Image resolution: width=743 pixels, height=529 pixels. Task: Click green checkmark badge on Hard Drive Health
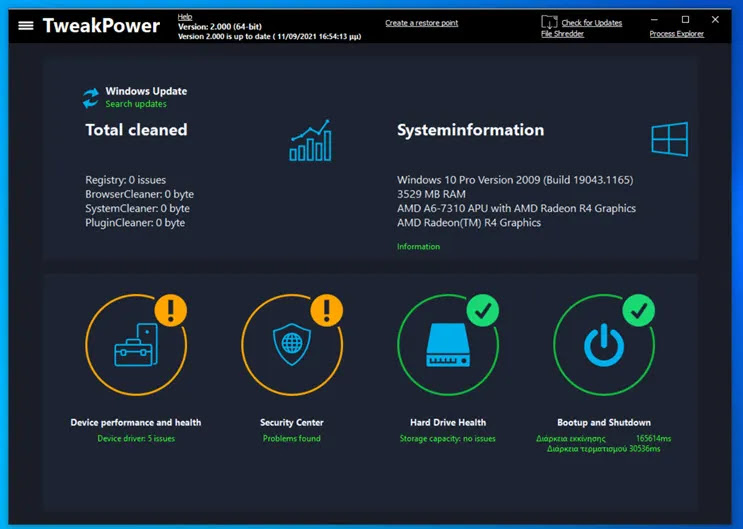click(483, 310)
